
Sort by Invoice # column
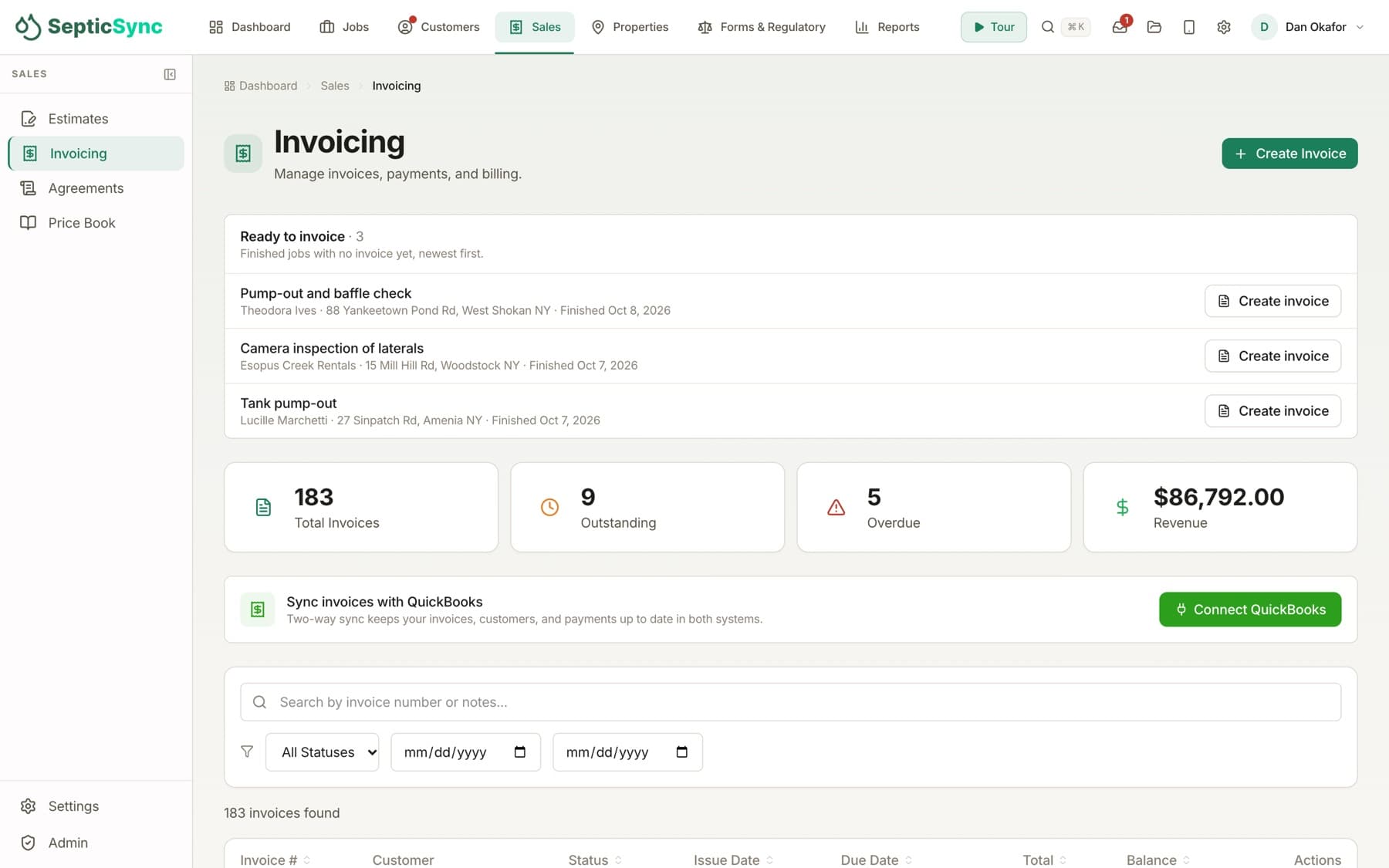click(275, 860)
